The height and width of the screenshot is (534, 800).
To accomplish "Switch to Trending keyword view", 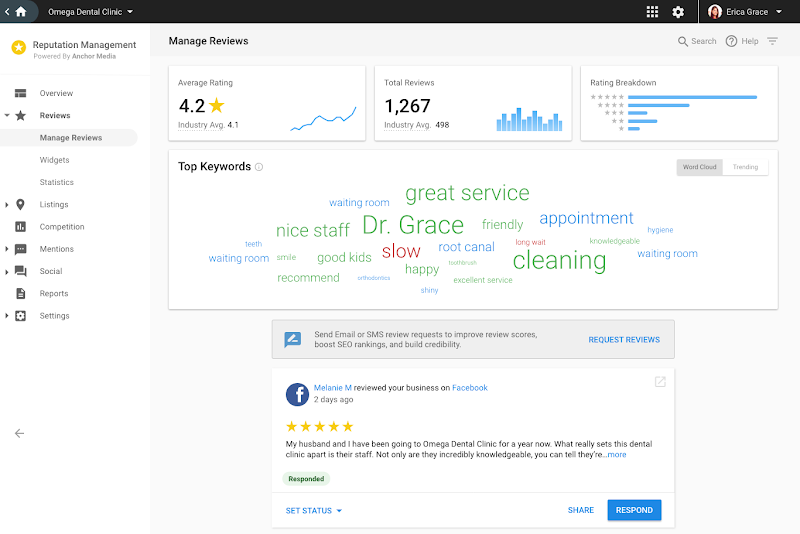I will pos(745,167).
